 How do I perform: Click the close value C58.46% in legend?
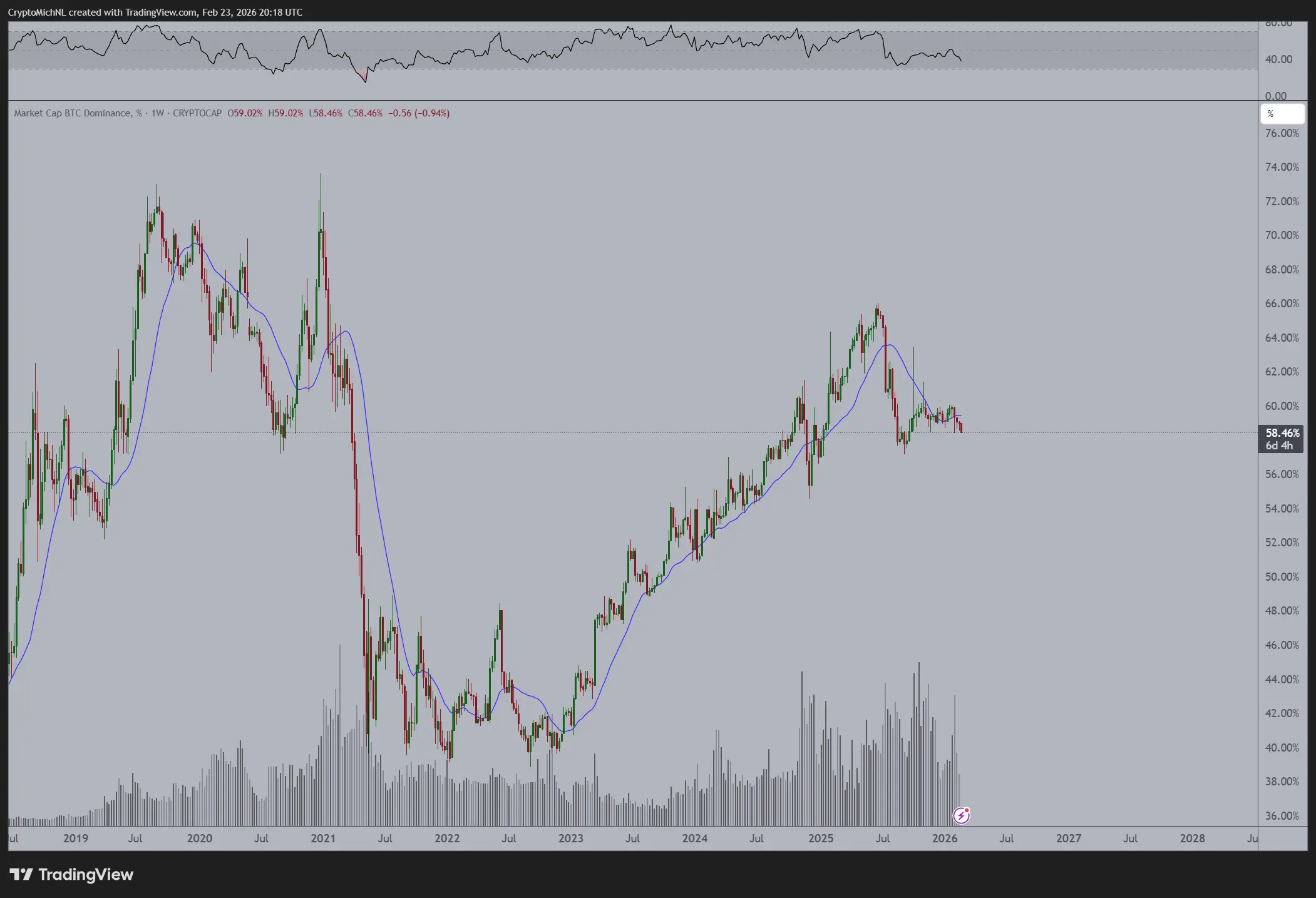(x=365, y=113)
